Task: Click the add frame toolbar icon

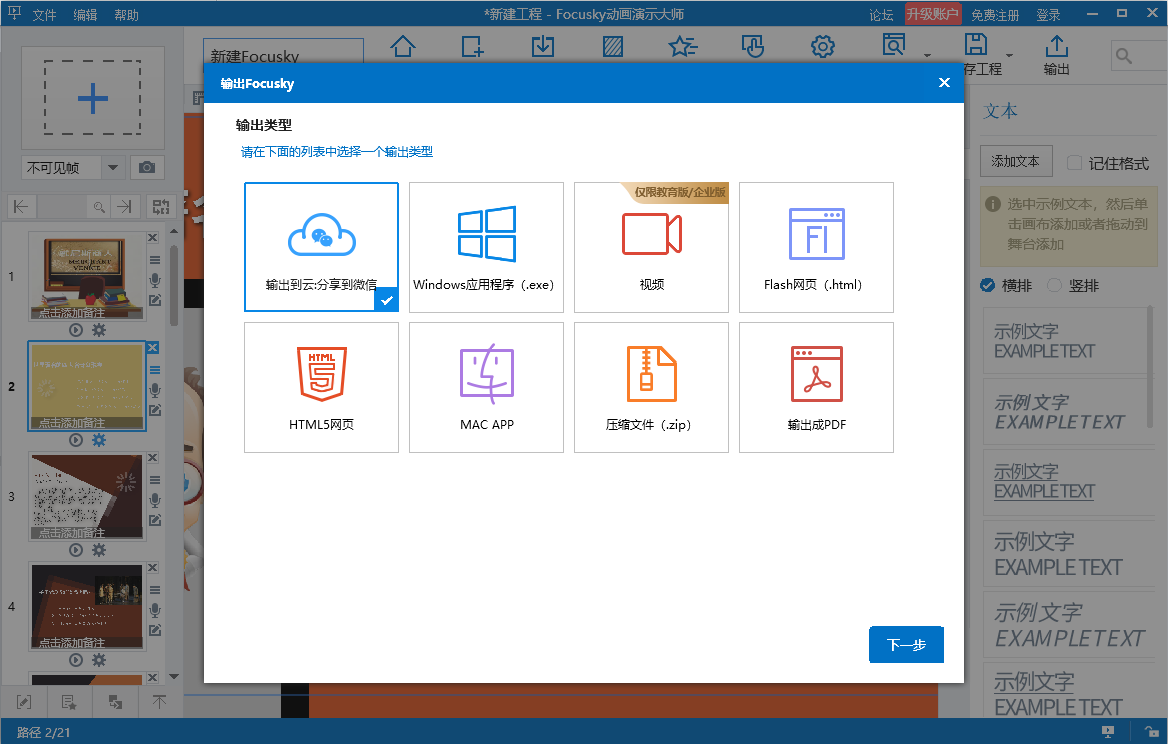Action: point(472,46)
